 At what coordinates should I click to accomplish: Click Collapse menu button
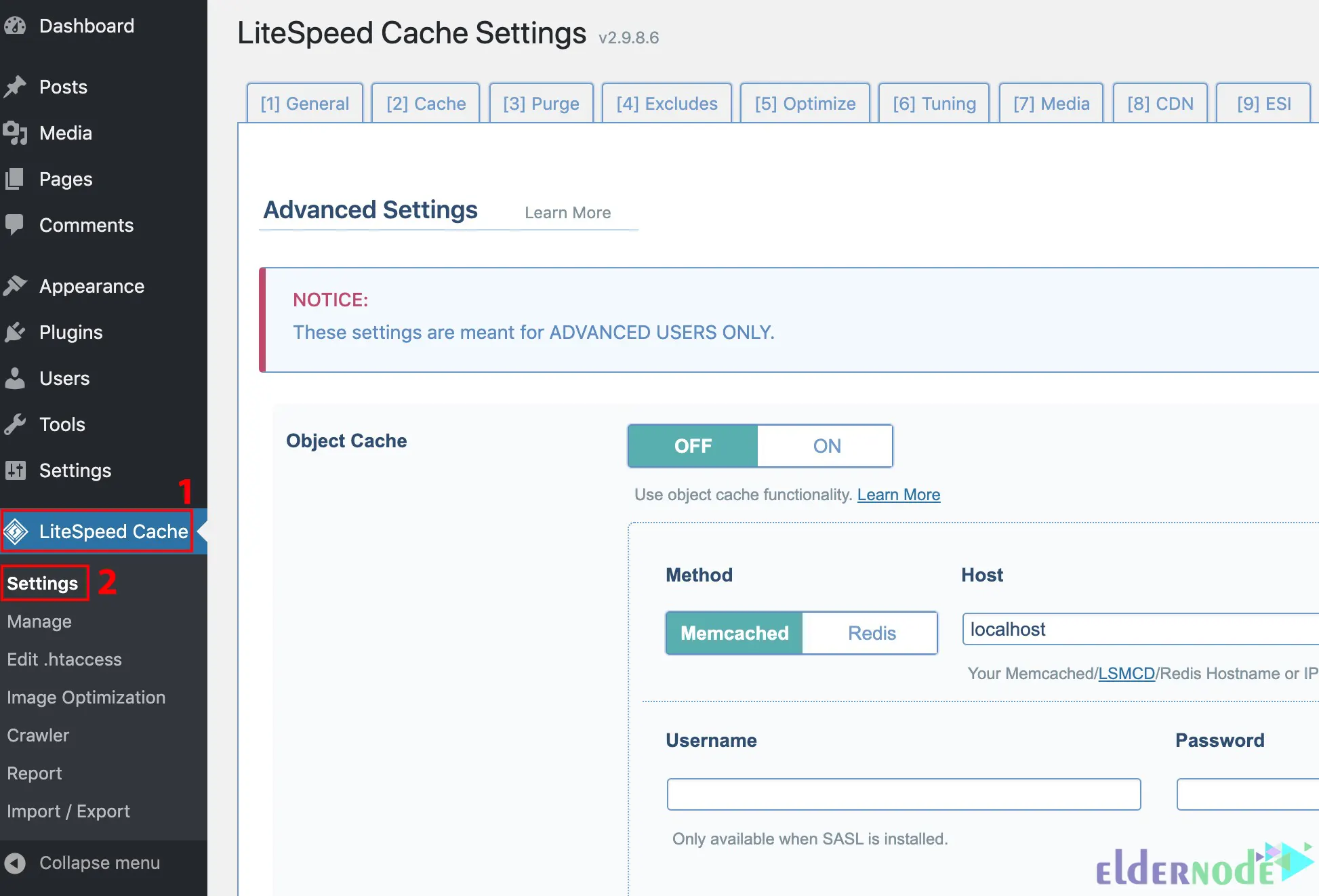(104, 863)
